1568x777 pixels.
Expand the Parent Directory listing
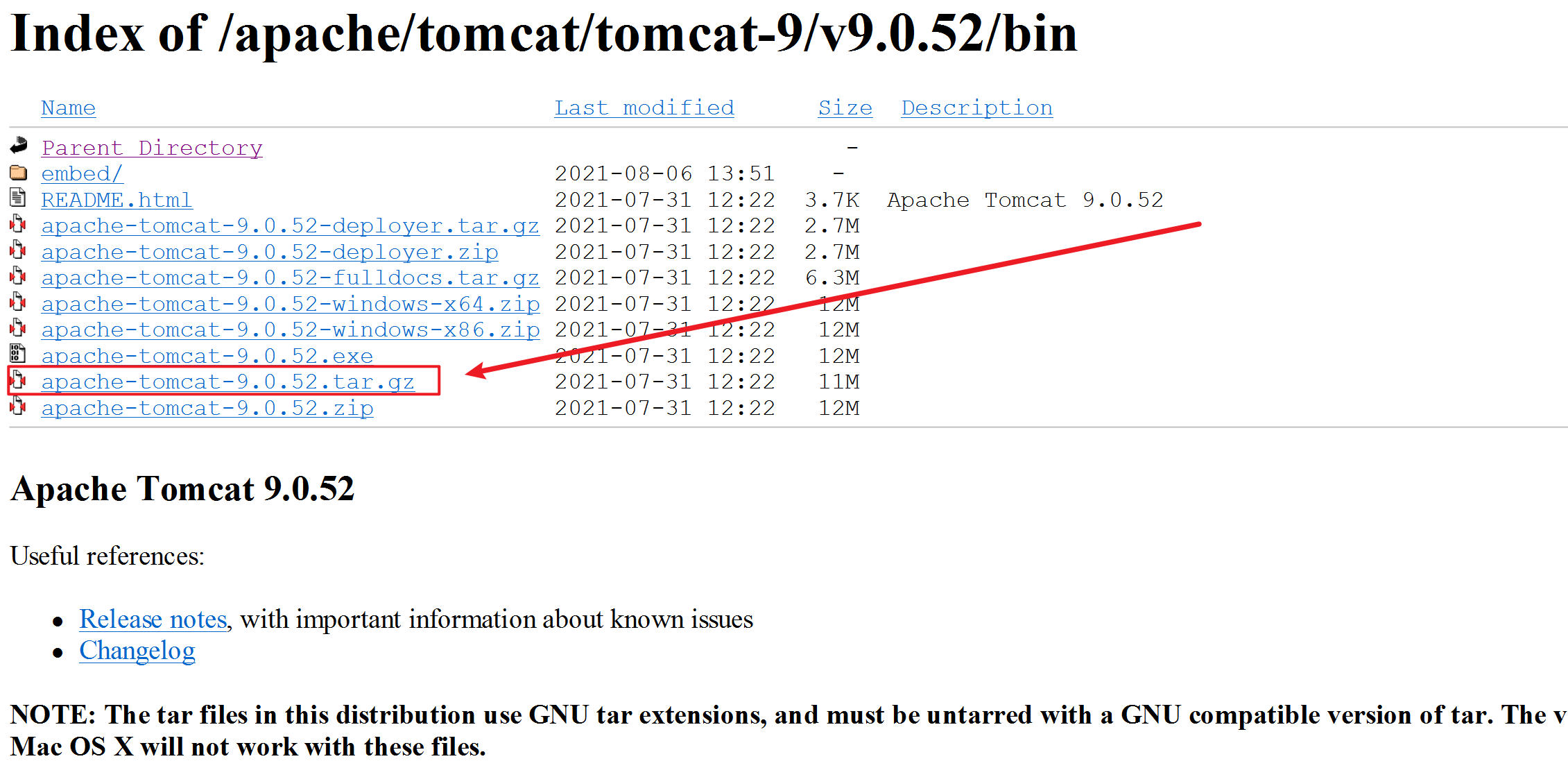139,147
